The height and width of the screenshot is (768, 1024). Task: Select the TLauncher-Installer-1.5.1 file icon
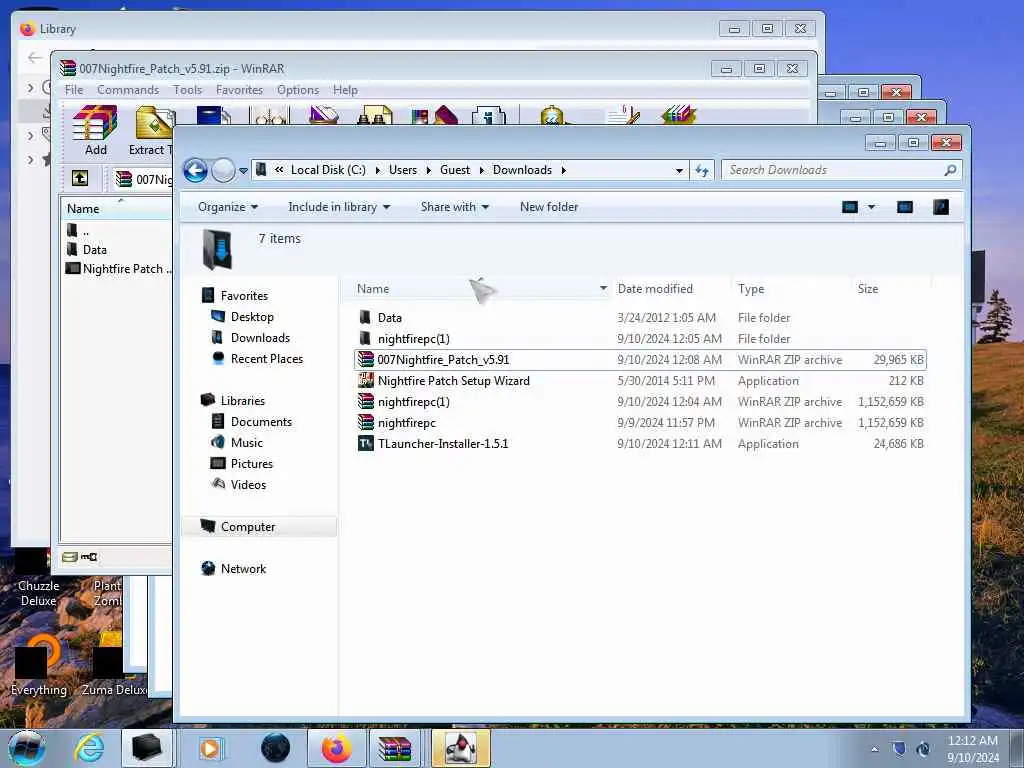(366, 443)
